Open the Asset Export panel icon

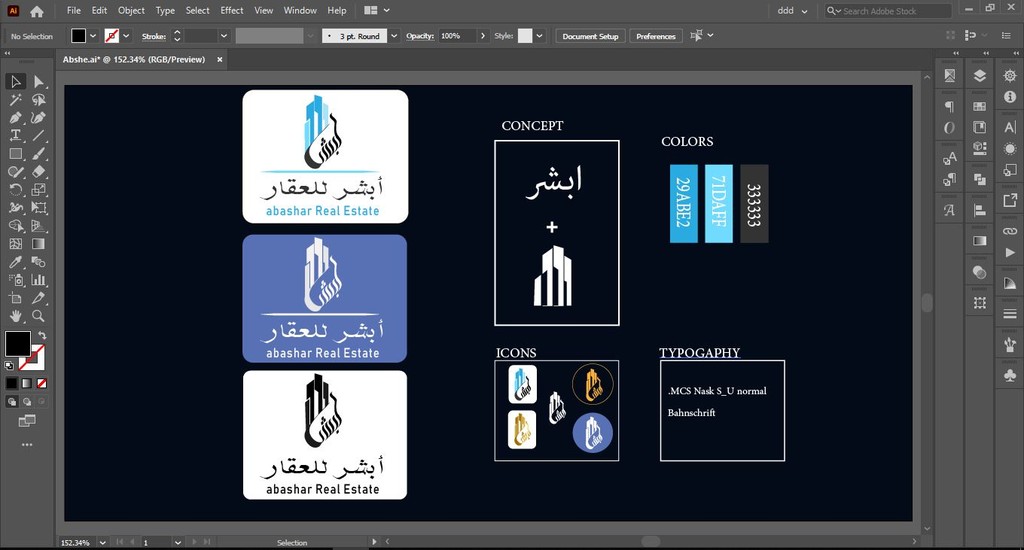1010,200
